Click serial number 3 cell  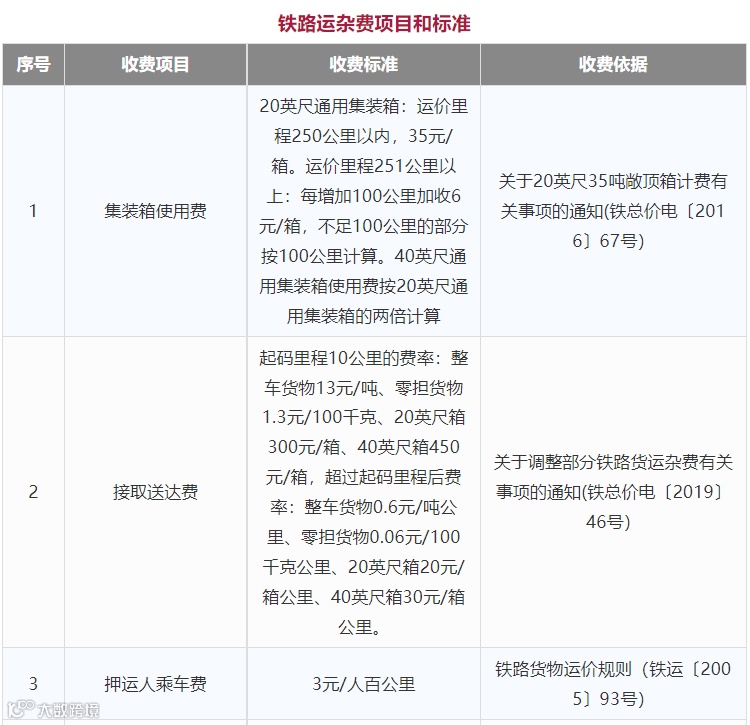coord(33,684)
